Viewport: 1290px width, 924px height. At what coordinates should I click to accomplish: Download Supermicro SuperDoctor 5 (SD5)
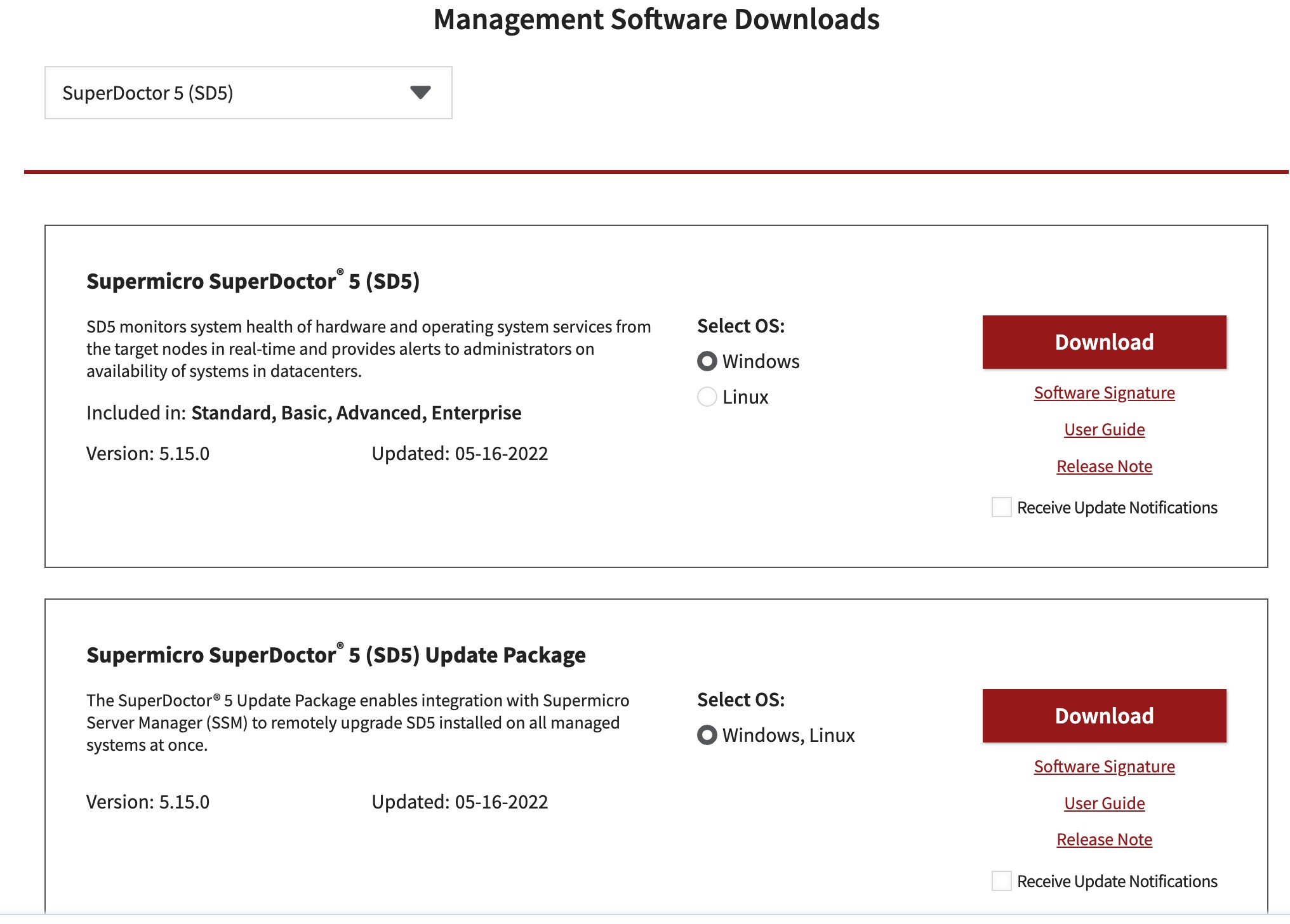(x=1104, y=342)
